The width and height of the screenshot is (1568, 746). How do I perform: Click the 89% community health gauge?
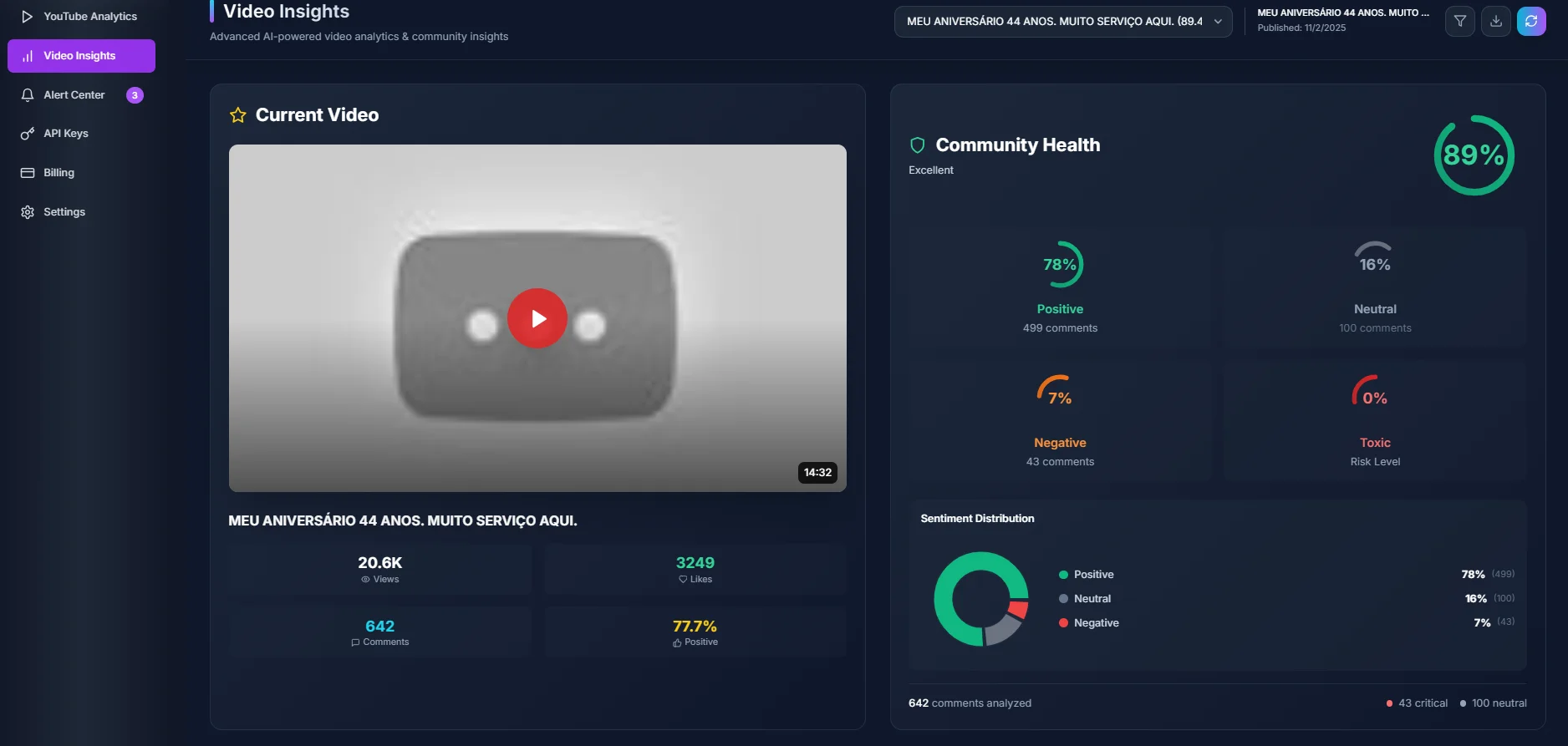(1474, 155)
